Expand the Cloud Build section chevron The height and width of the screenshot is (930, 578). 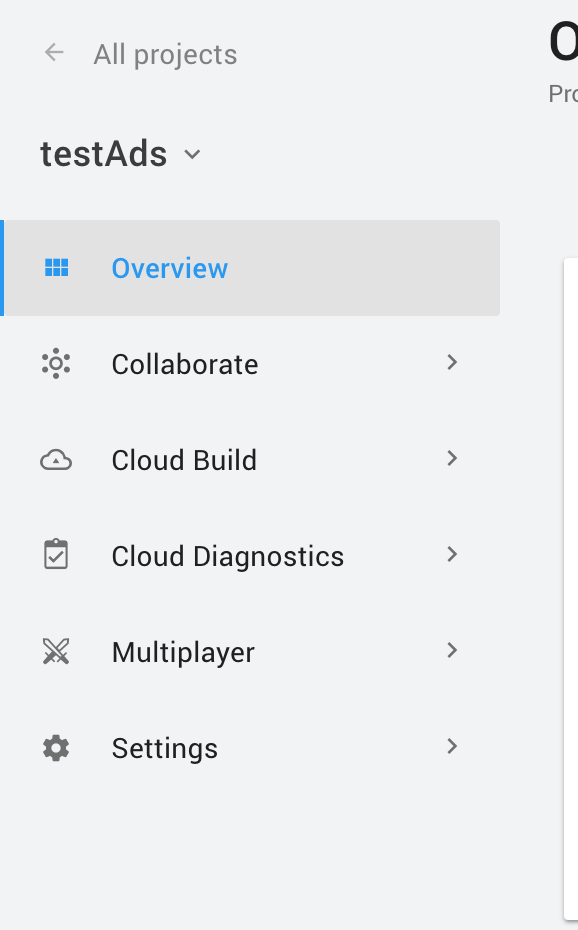pos(452,458)
